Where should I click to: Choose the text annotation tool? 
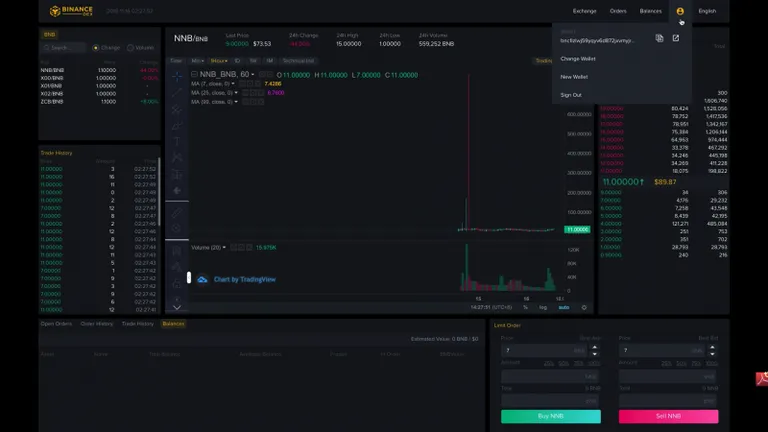(x=177, y=141)
